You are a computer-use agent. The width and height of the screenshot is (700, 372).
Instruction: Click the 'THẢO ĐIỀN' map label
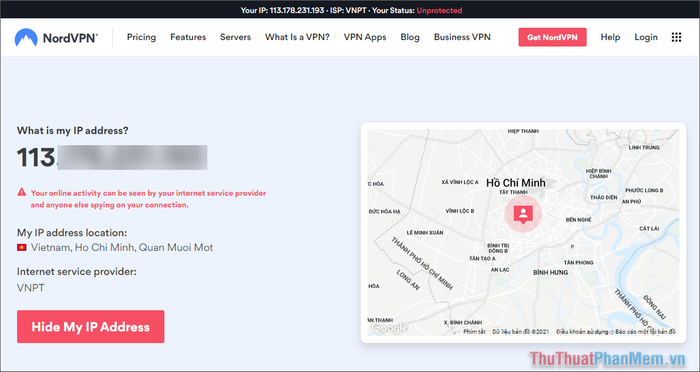click(x=604, y=197)
